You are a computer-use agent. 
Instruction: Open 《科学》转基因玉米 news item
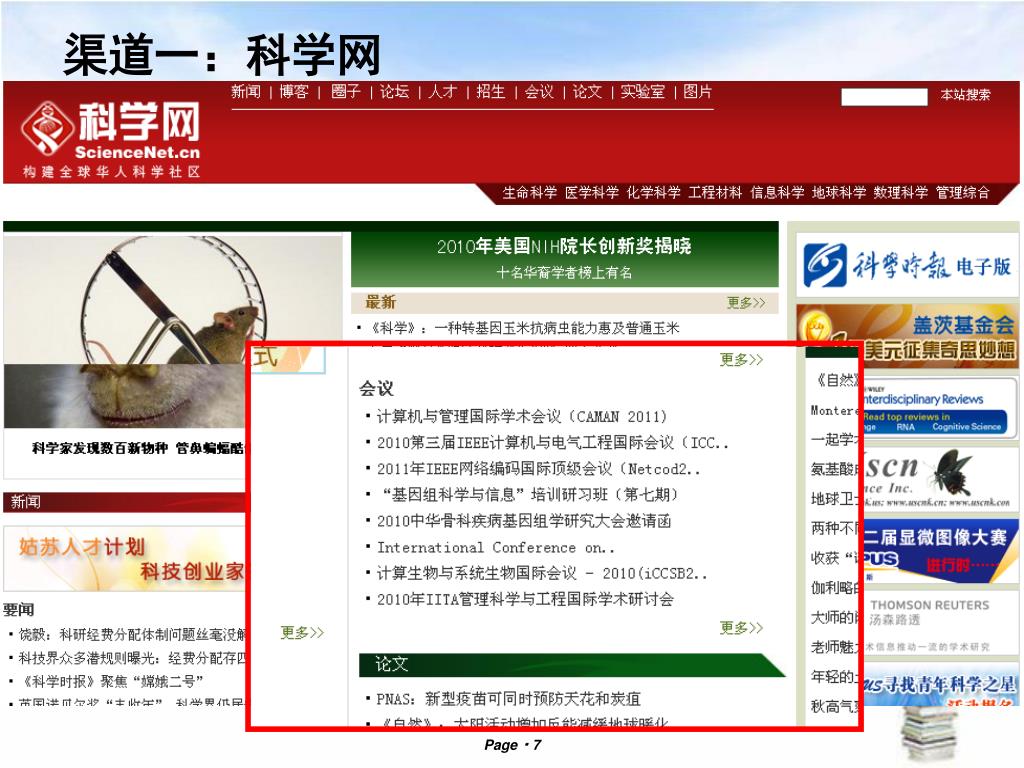(525, 328)
